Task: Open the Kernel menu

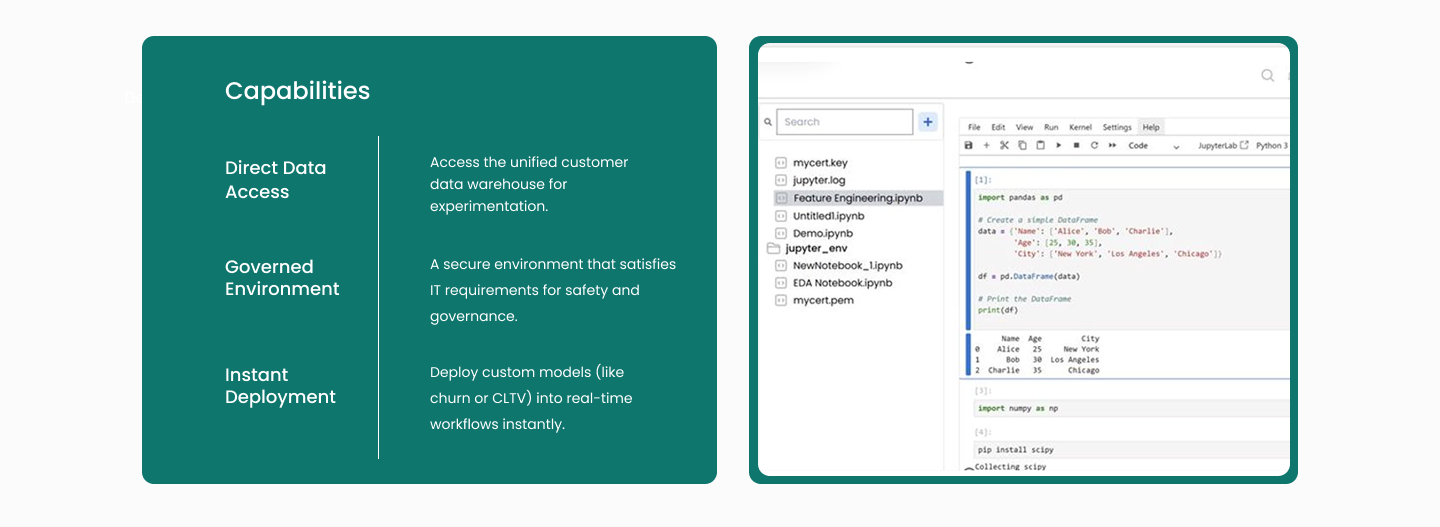Action: pos(1080,128)
